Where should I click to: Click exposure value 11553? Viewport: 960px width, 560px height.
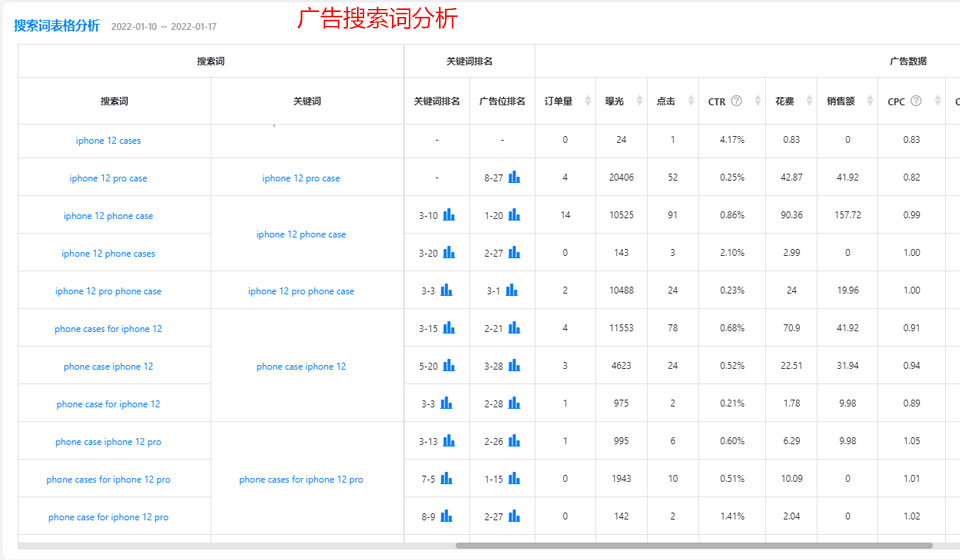pos(621,327)
